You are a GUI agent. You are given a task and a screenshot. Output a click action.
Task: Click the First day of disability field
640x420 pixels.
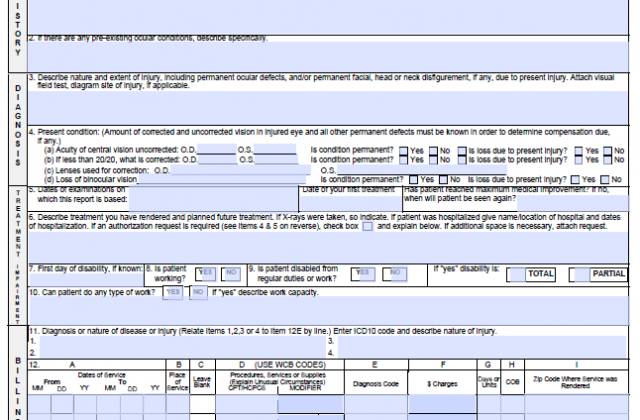pyautogui.click(x=86, y=280)
